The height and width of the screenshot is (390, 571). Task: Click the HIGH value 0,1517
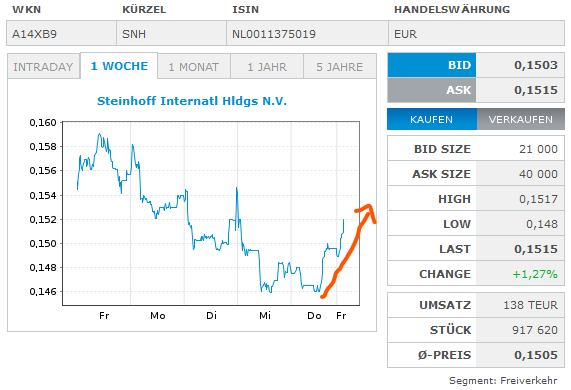538,199
